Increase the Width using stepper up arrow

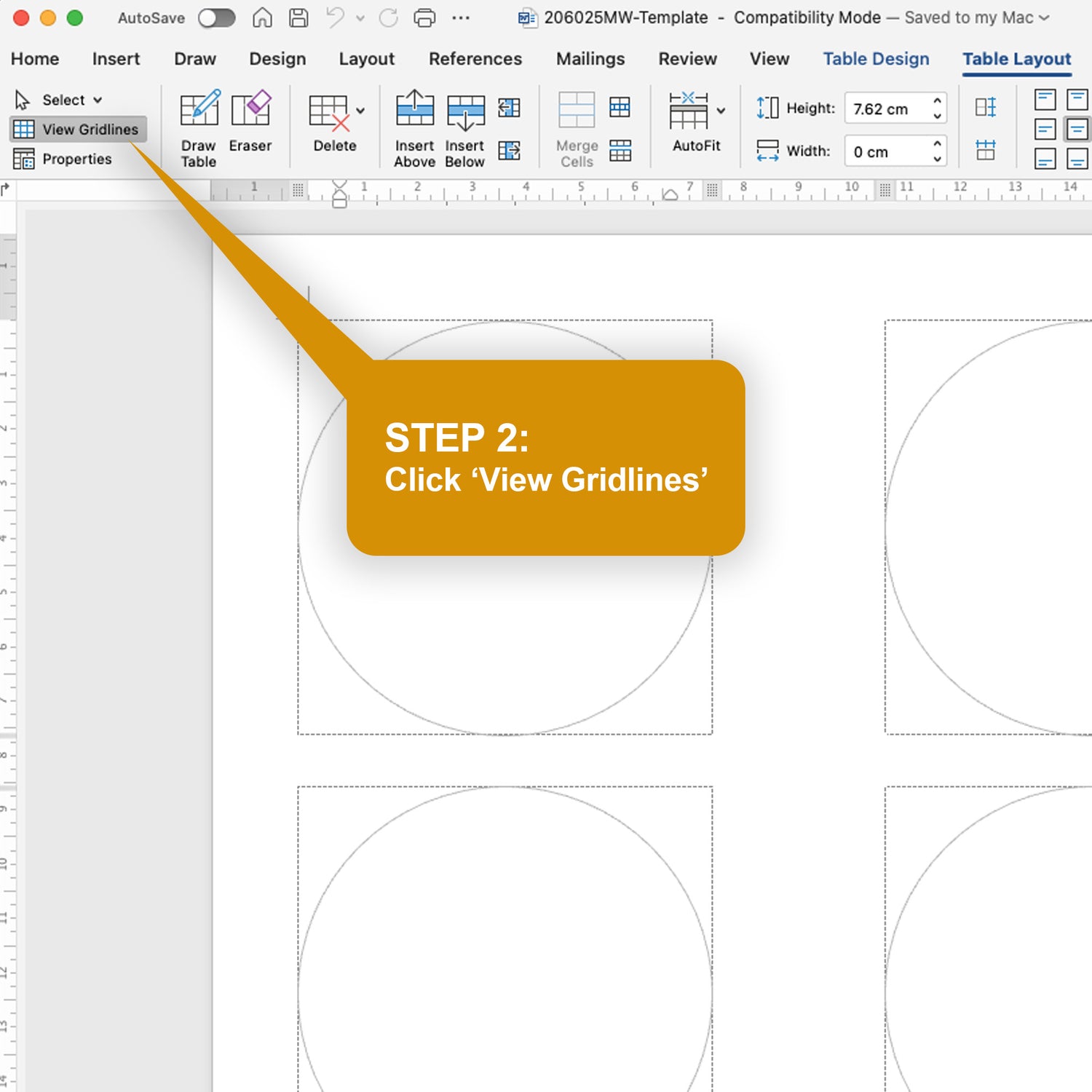click(x=937, y=144)
